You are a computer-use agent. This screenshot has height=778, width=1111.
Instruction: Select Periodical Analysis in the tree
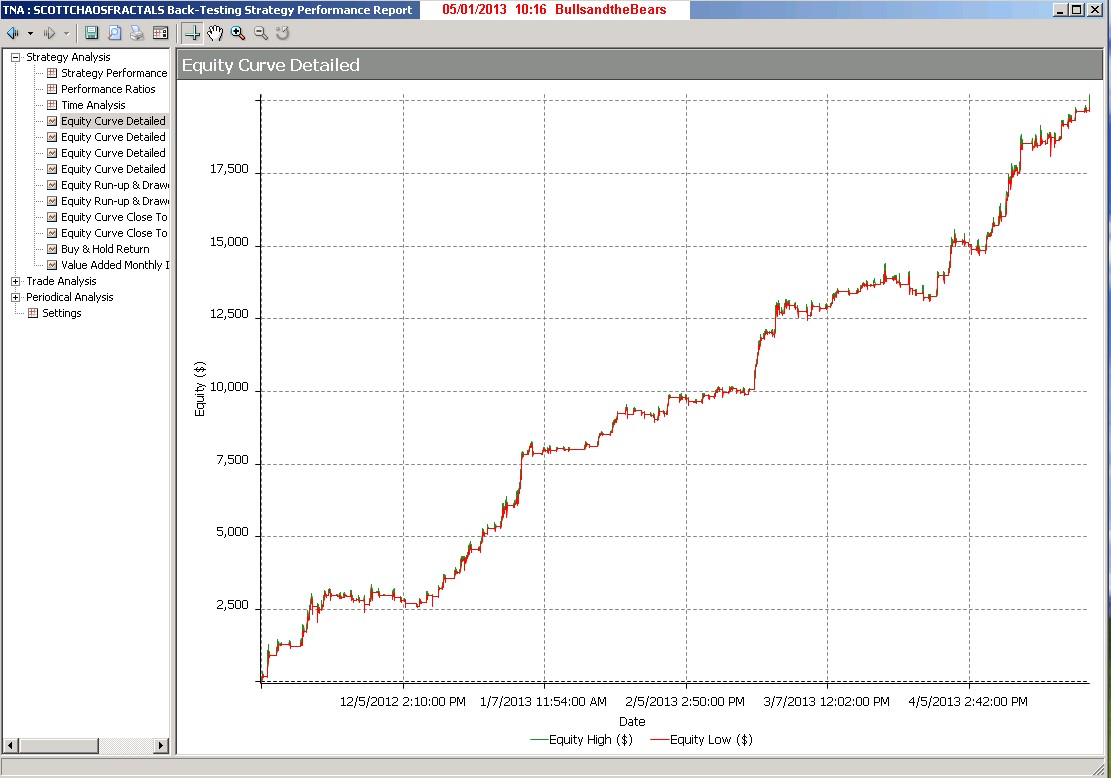point(69,298)
